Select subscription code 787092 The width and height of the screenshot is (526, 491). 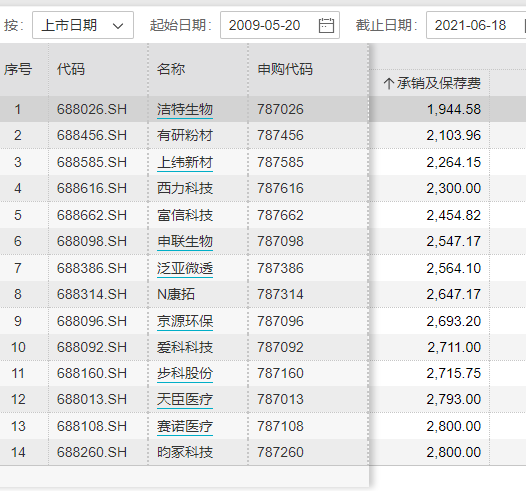click(x=280, y=347)
